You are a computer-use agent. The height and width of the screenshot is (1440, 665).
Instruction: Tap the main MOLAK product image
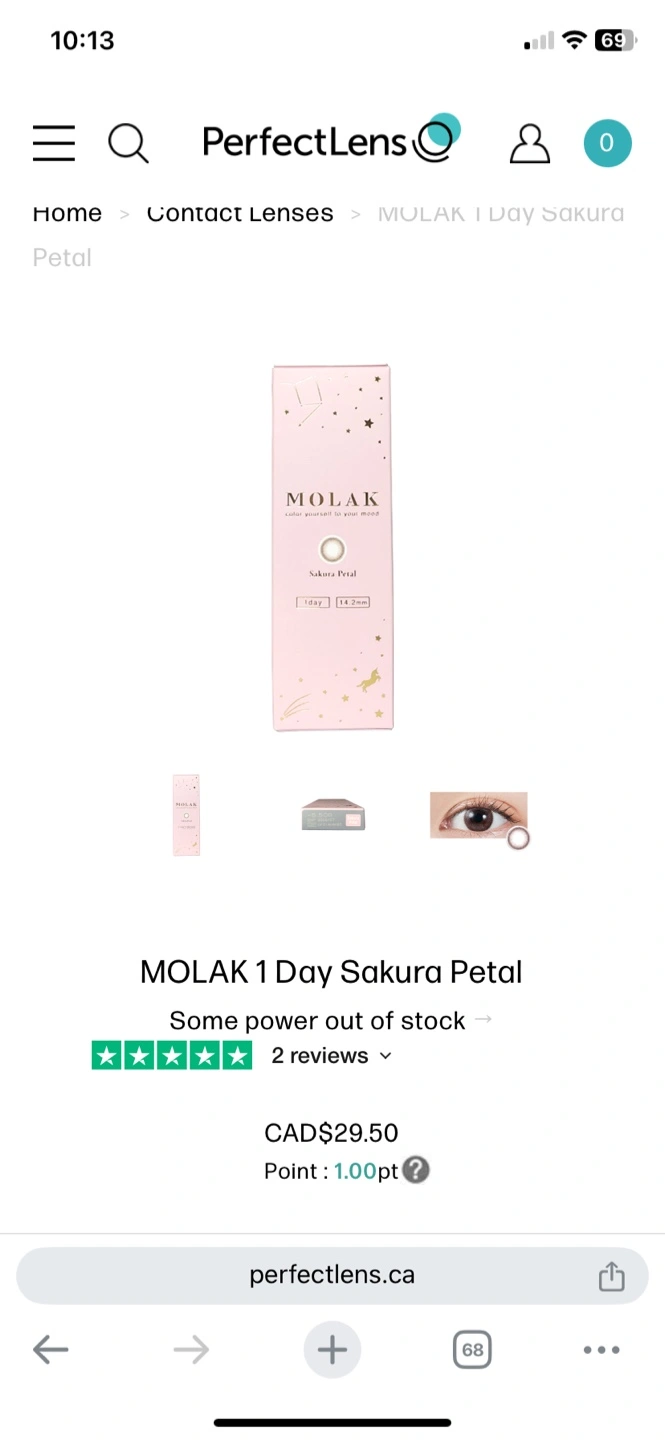tap(332, 548)
